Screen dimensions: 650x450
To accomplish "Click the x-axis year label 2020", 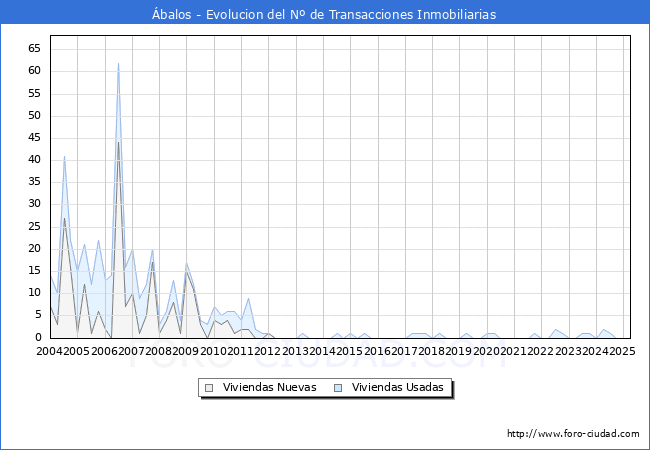I will coord(487,351).
